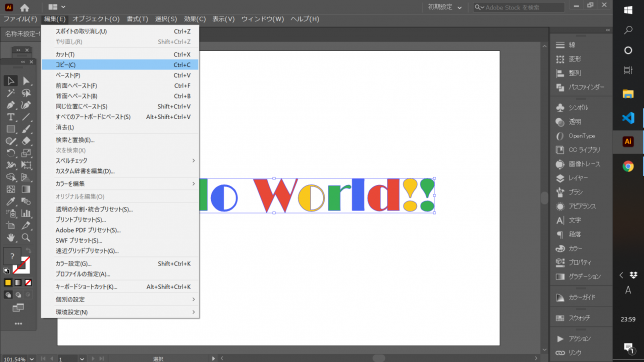Select the Rectangle tool
Image resolution: width=644 pixels, height=362 pixels.
tap(11, 129)
